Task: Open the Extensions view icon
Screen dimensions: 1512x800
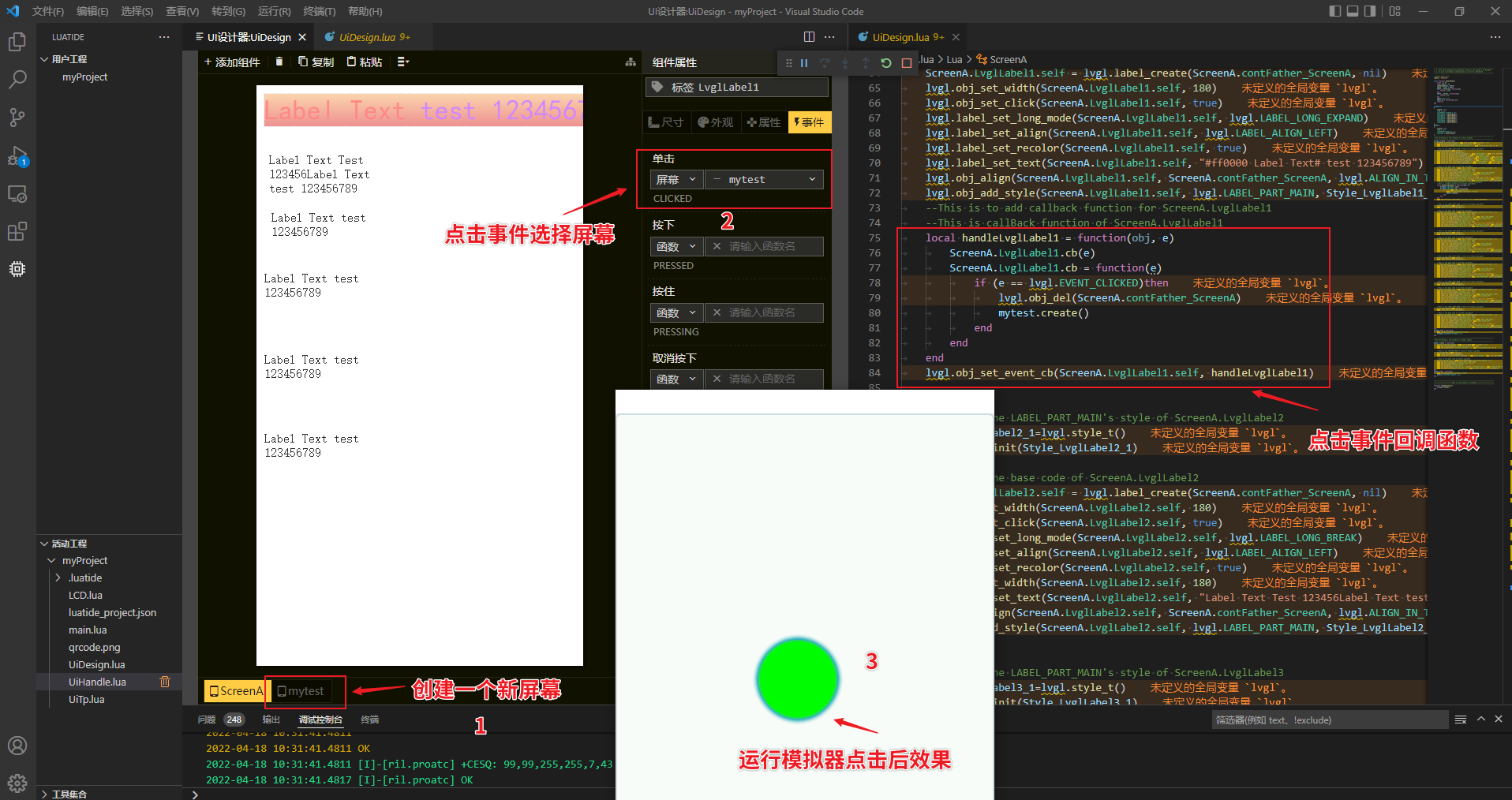Action: [17, 231]
